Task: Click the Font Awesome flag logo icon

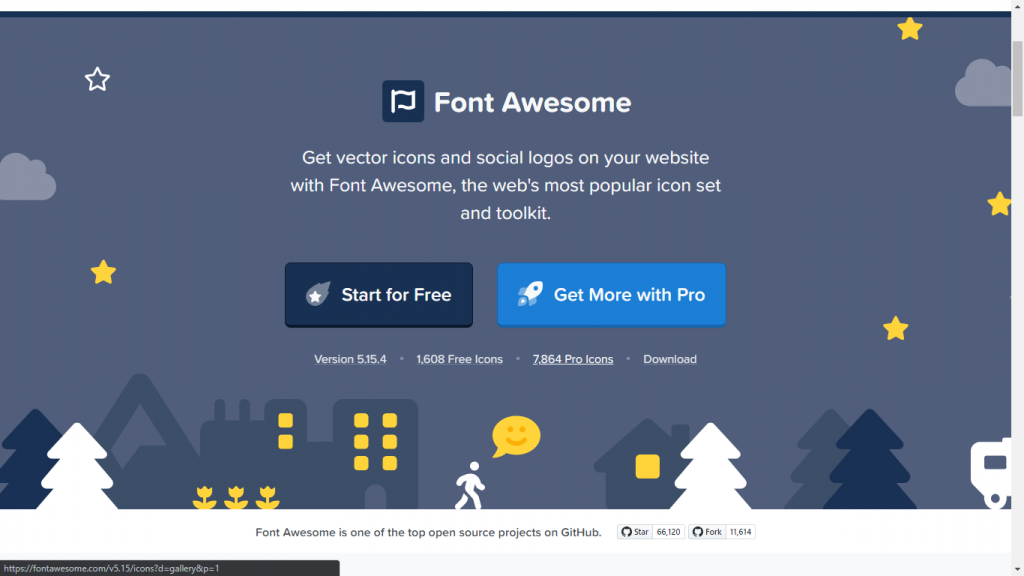Action: point(403,101)
